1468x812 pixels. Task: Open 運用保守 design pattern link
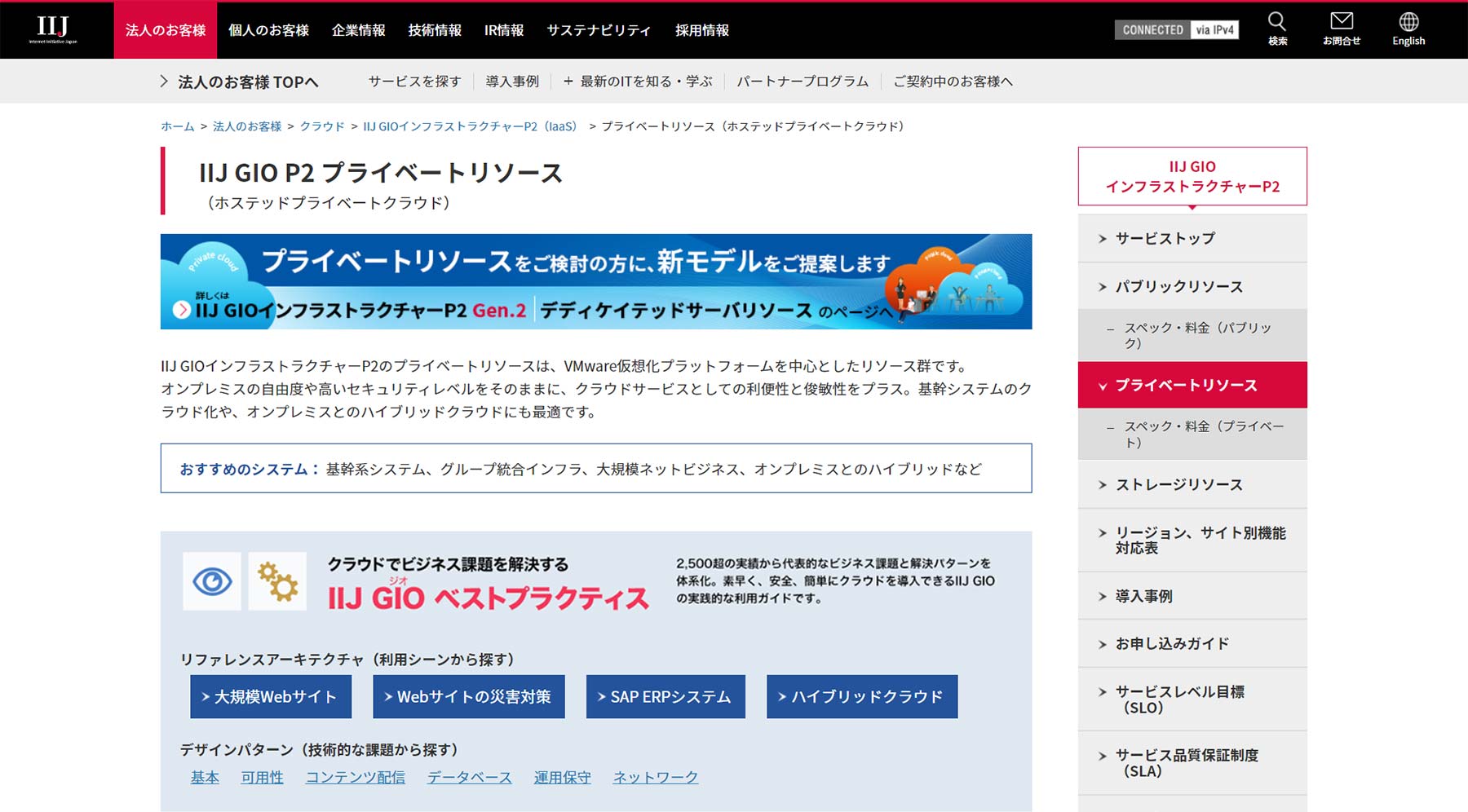[563, 777]
